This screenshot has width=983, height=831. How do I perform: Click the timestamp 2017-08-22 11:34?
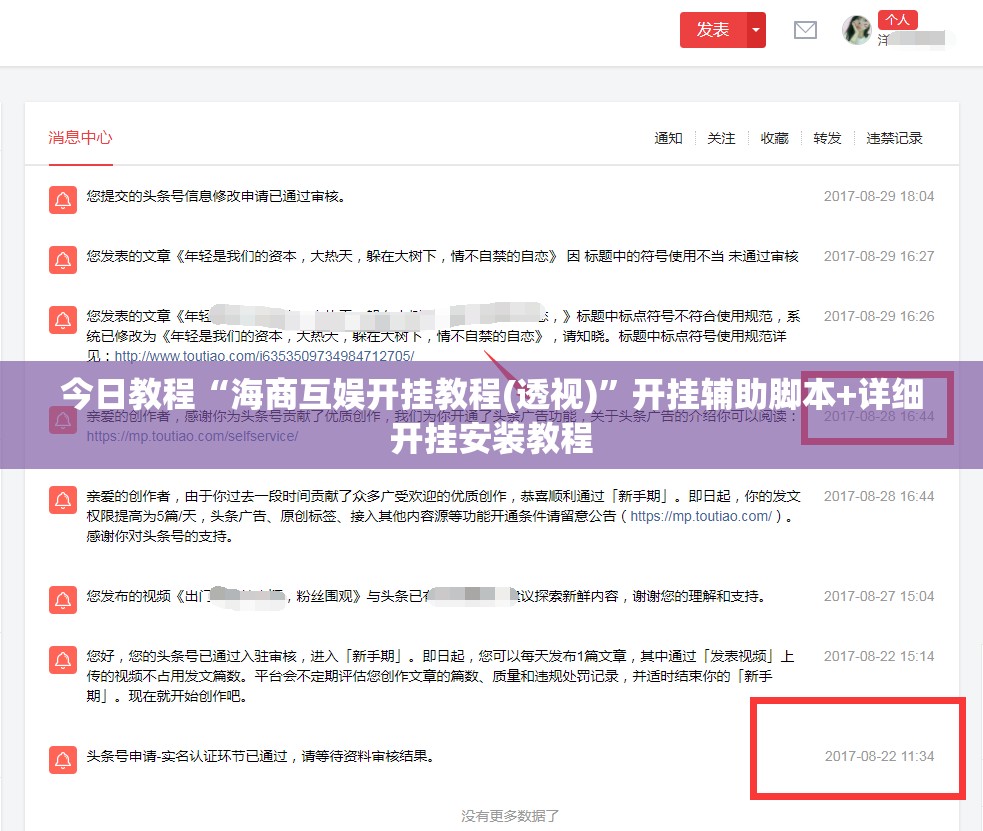coord(879,756)
